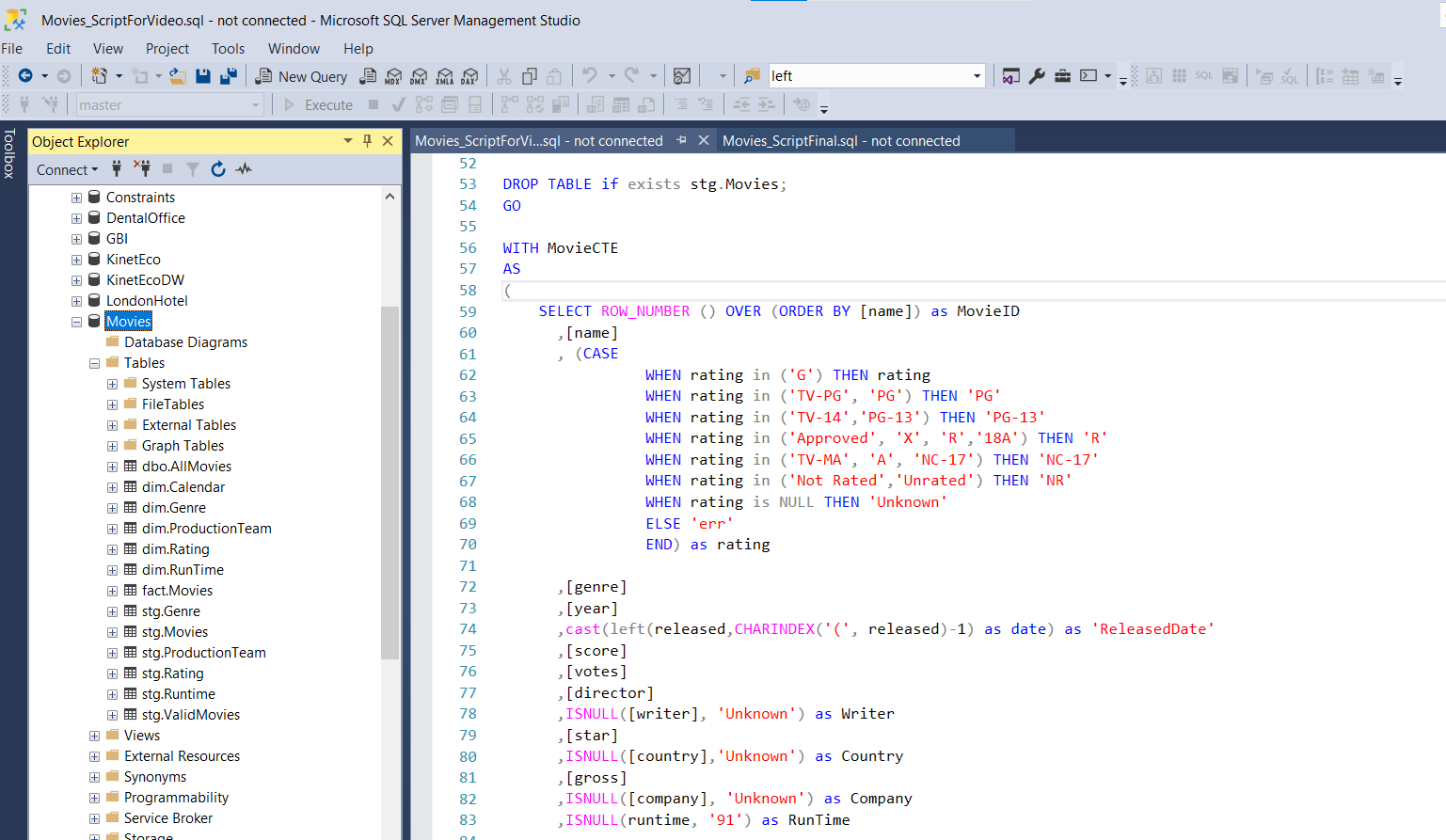The height and width of the screenshot is (840, 1446).
Task: Open Activity Monitor from Object Explorer toolbar
Action: pos(245,169)
